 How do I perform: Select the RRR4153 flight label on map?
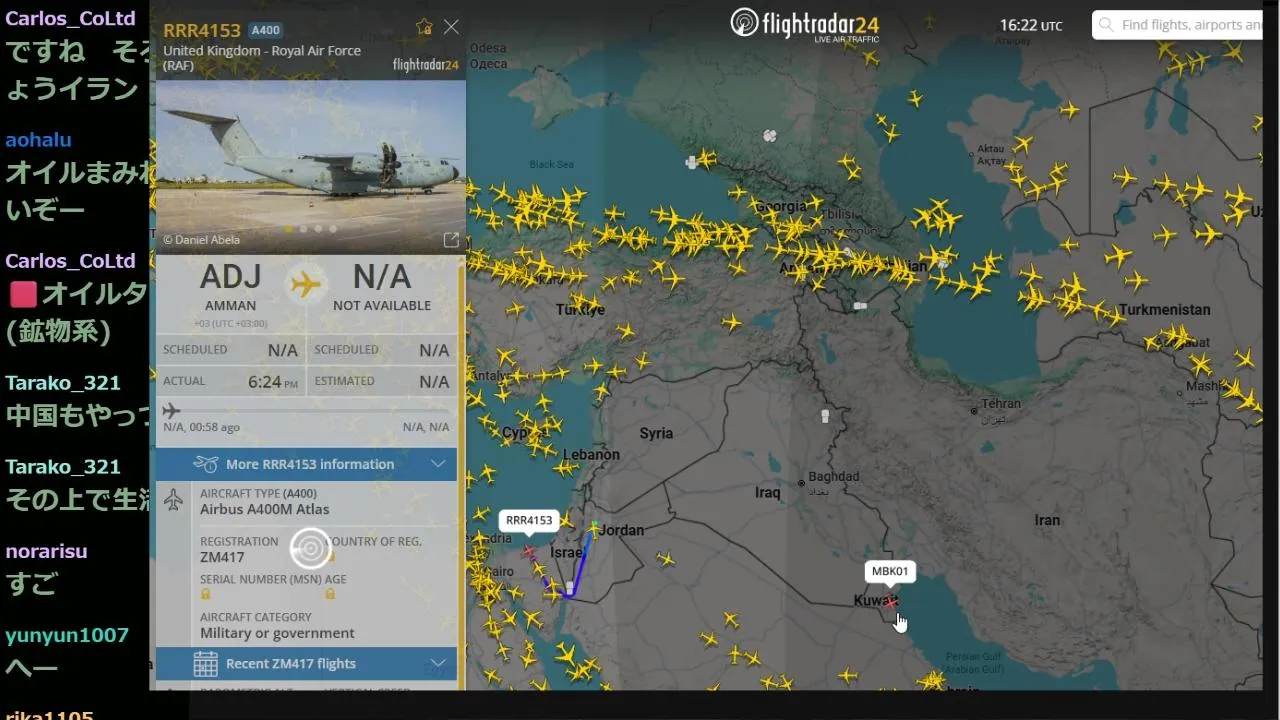click(529, 520)
